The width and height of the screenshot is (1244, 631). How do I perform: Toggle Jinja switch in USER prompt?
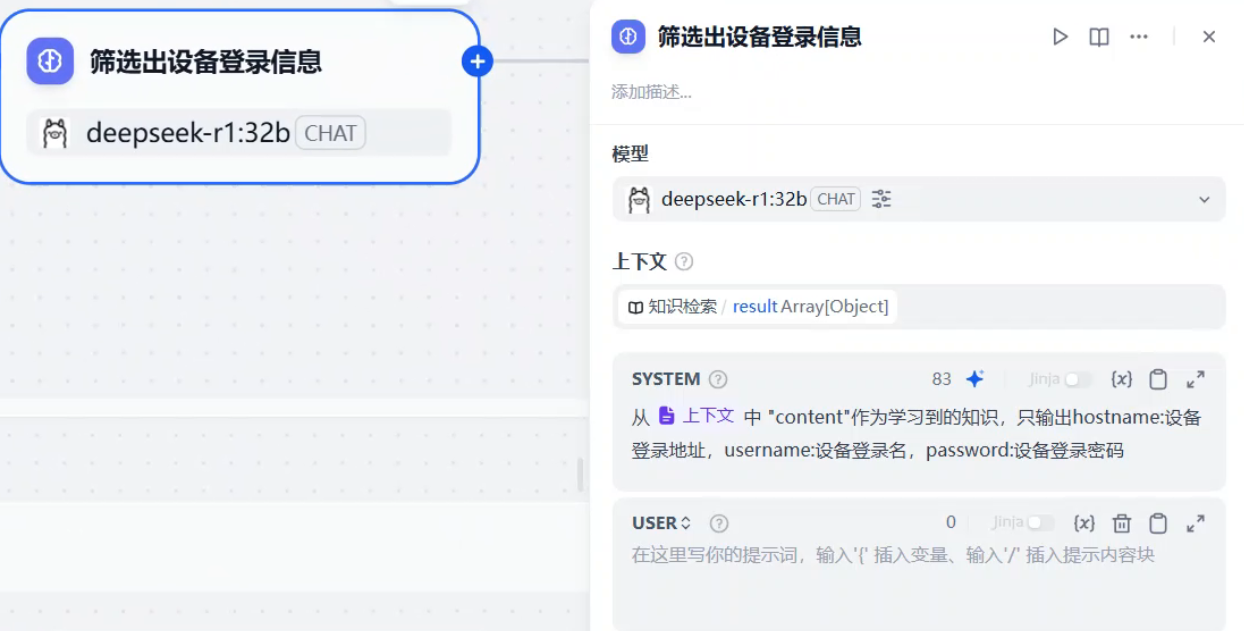point(1041,523)
